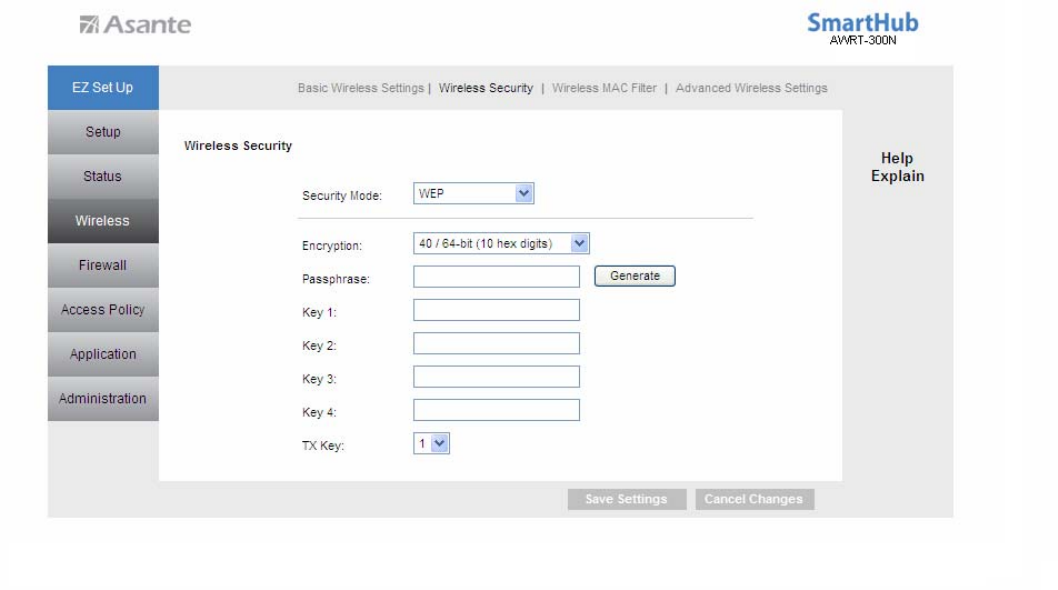Click the Save Settings button
1058x590 pixels.
coord(626,499)
